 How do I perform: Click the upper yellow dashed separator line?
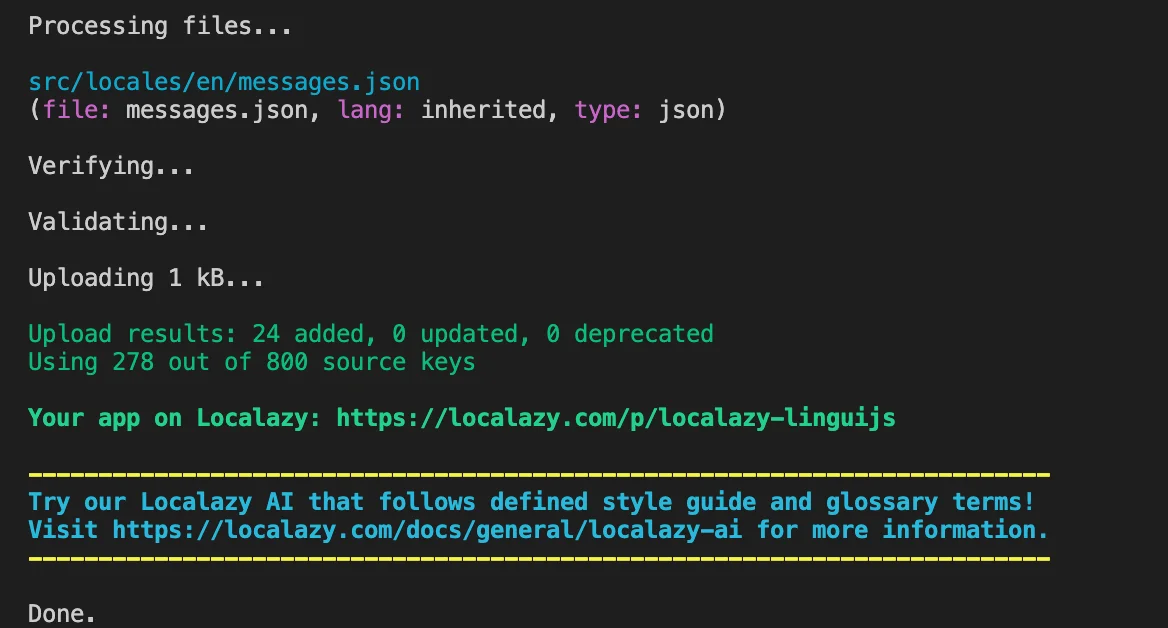pyautogui.click(x=538, y=475)
